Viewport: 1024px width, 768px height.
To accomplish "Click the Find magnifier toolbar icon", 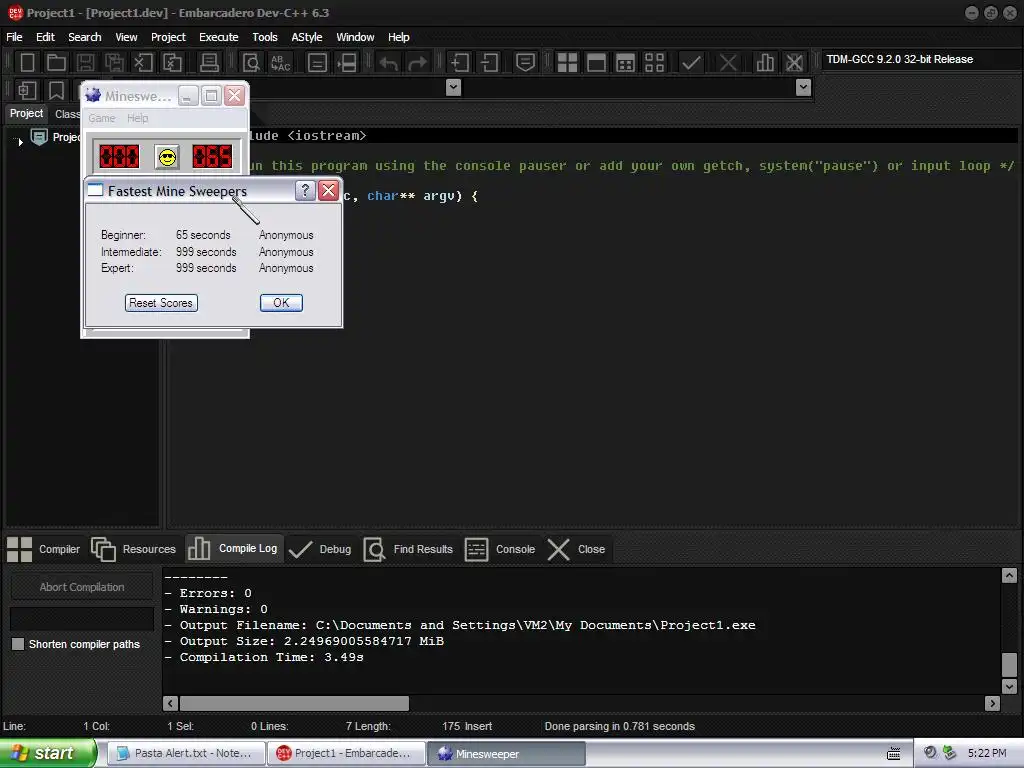I will pyautogui.click(x=251, y=63).
